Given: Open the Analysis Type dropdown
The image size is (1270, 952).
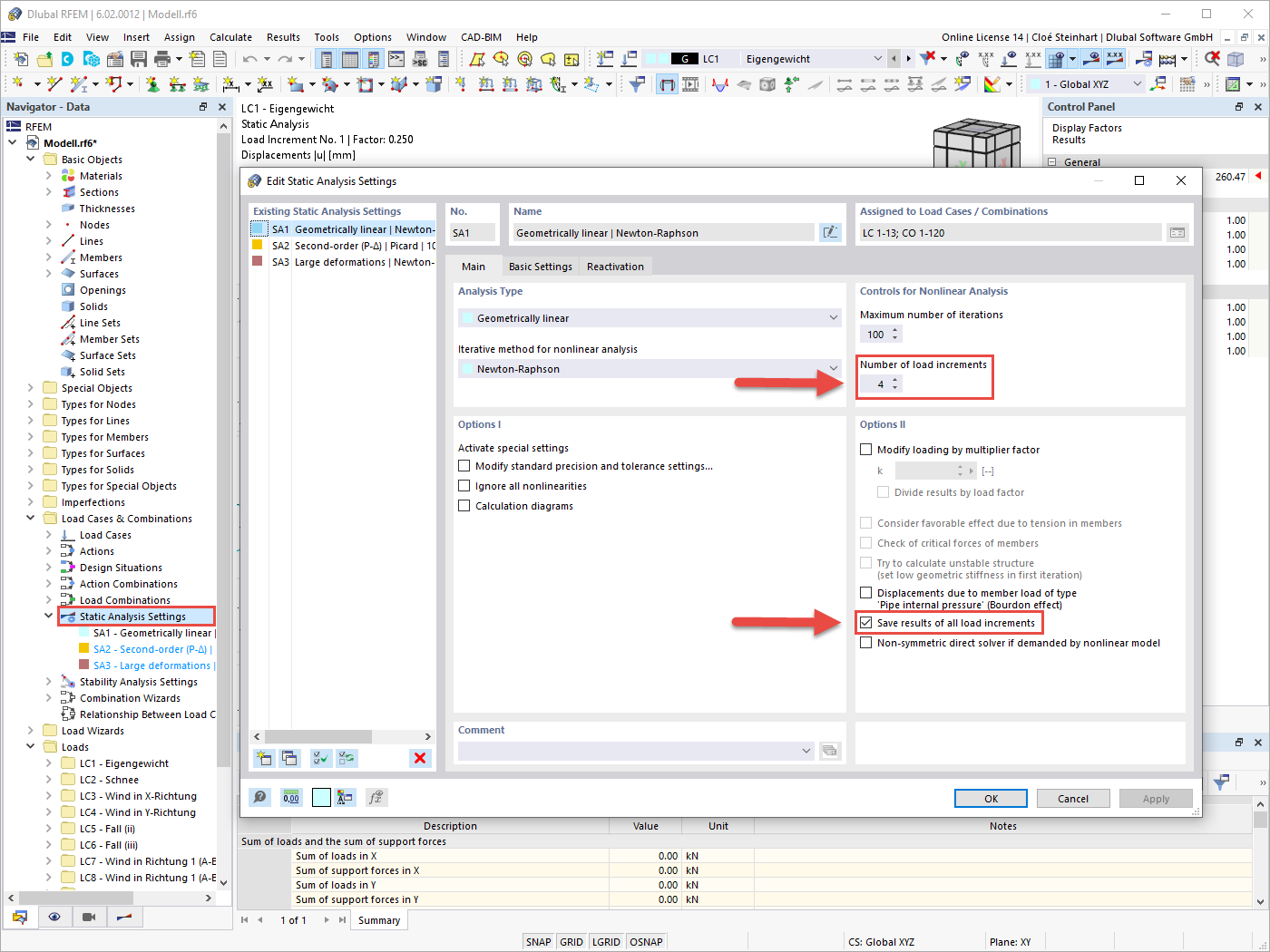Looking at the screenshot, I should click(832, 317).
